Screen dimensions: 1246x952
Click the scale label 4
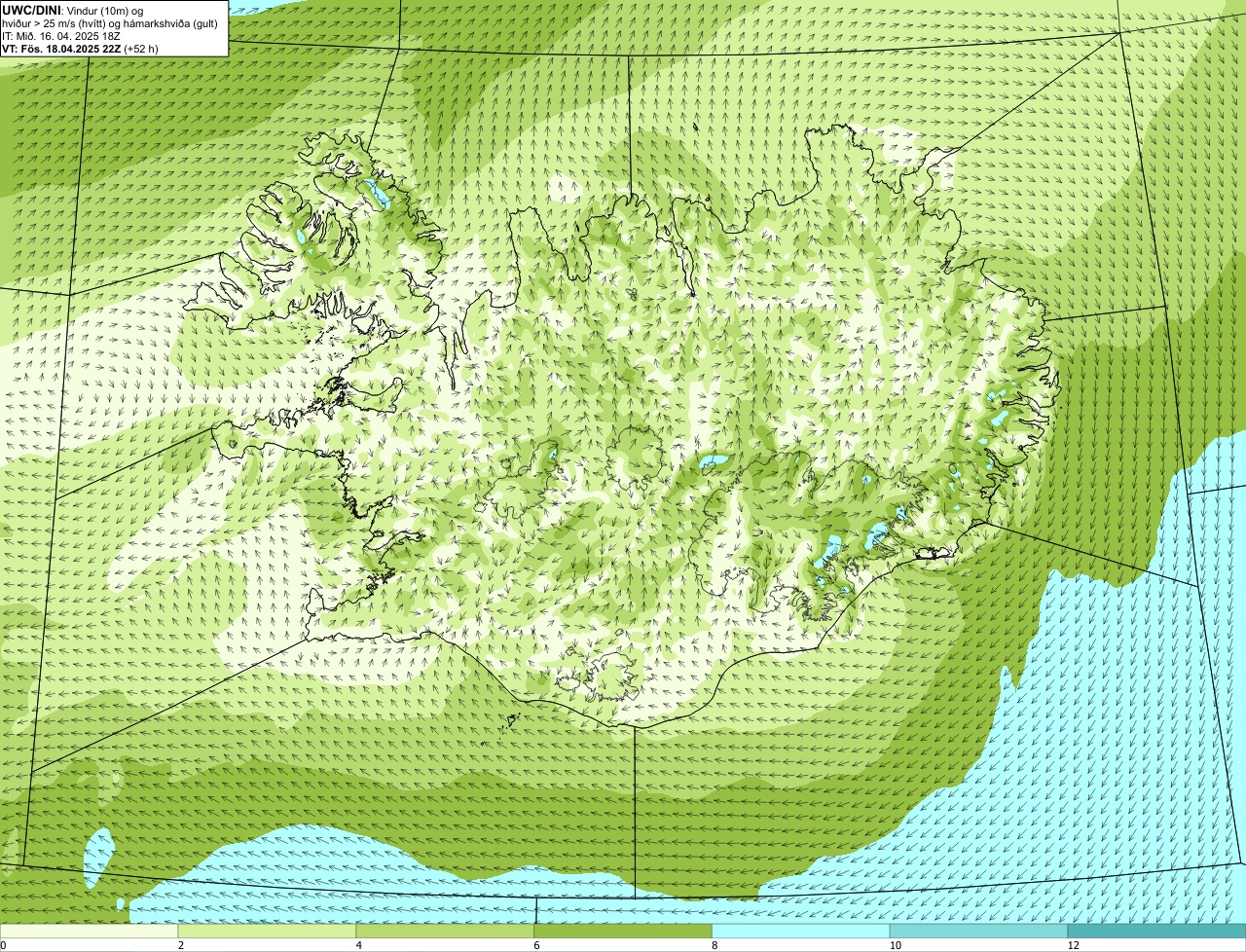358,945
